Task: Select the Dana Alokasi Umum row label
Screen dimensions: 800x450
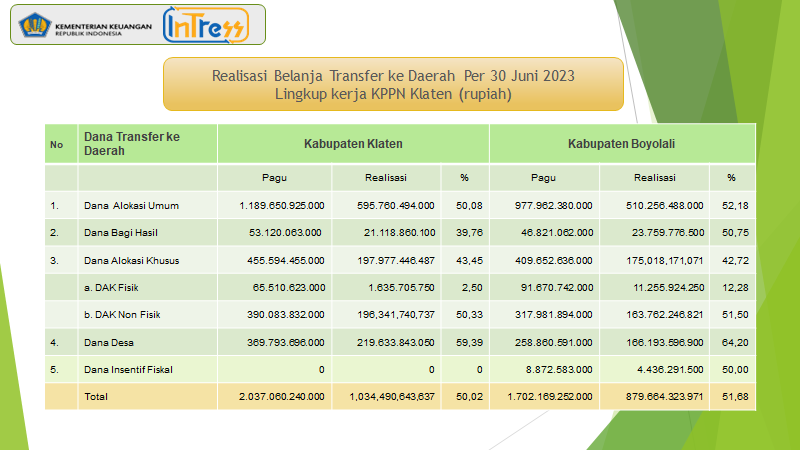Action: [x=132, y=206]
